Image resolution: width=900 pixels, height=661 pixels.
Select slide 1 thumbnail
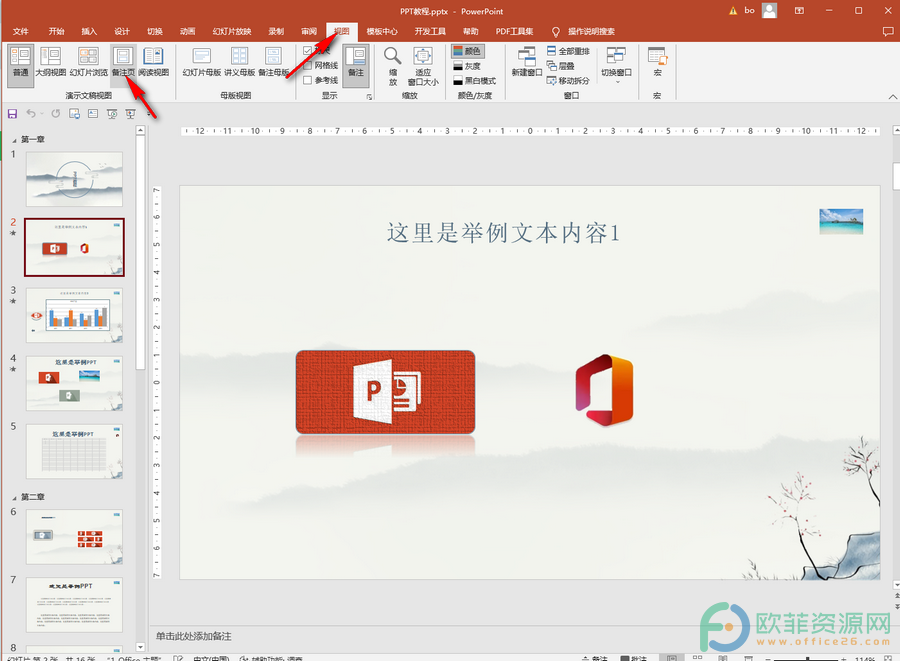pyautogui.click(x=74, y=179)
